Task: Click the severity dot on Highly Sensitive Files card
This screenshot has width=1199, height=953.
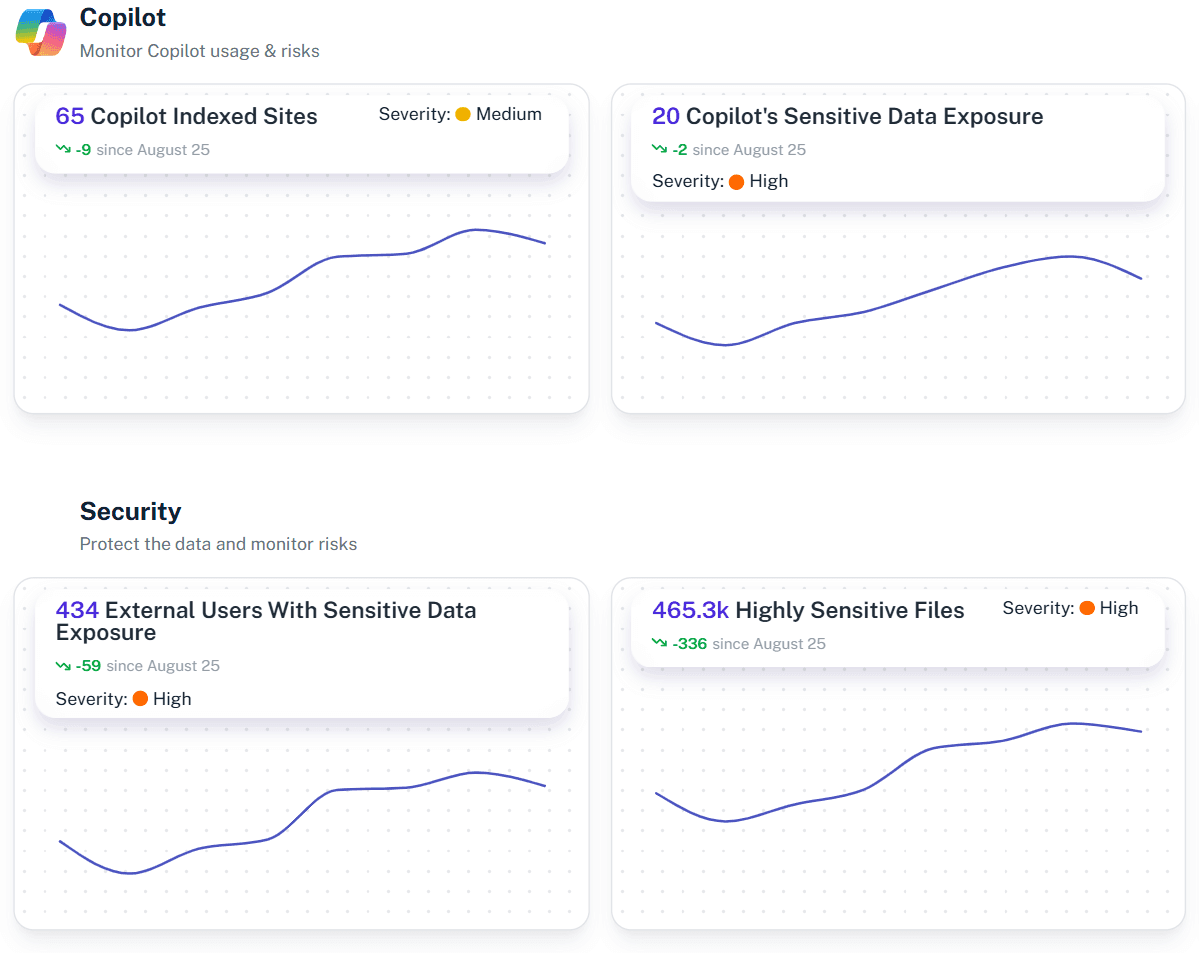Action: pos(1086,607)
